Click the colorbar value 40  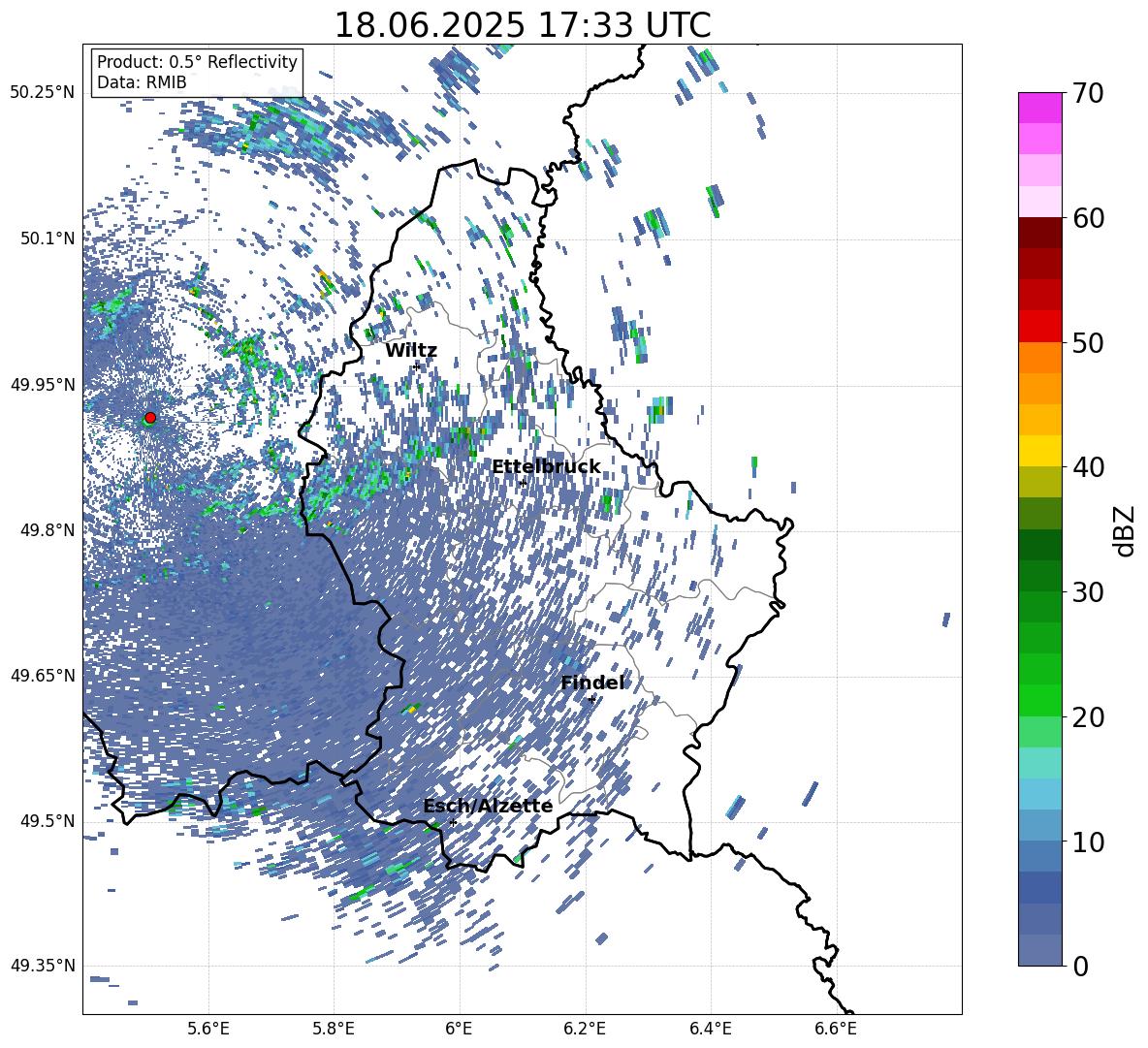click(x=1088, y=467)
